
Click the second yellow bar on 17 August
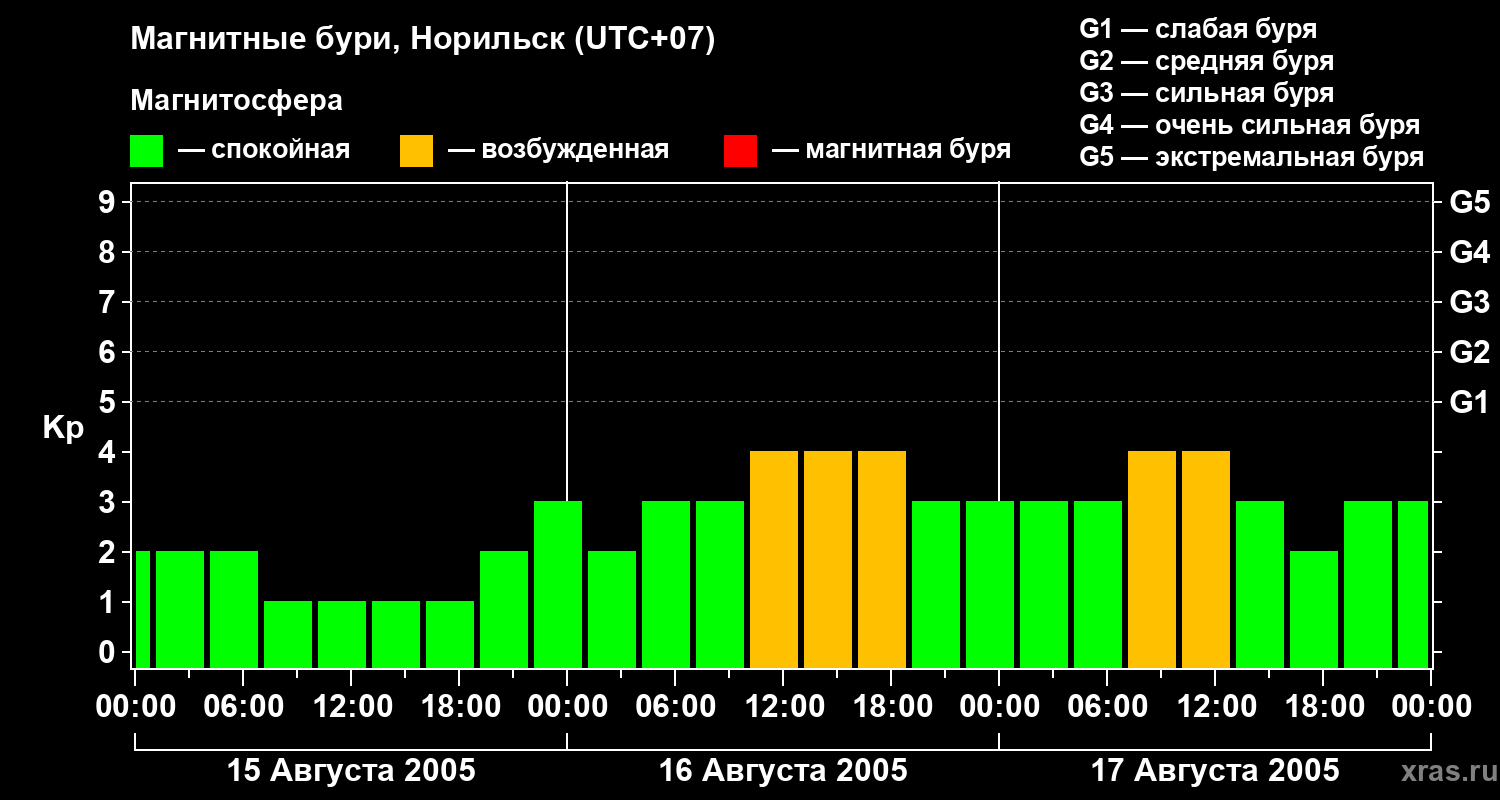[1206, 559]
